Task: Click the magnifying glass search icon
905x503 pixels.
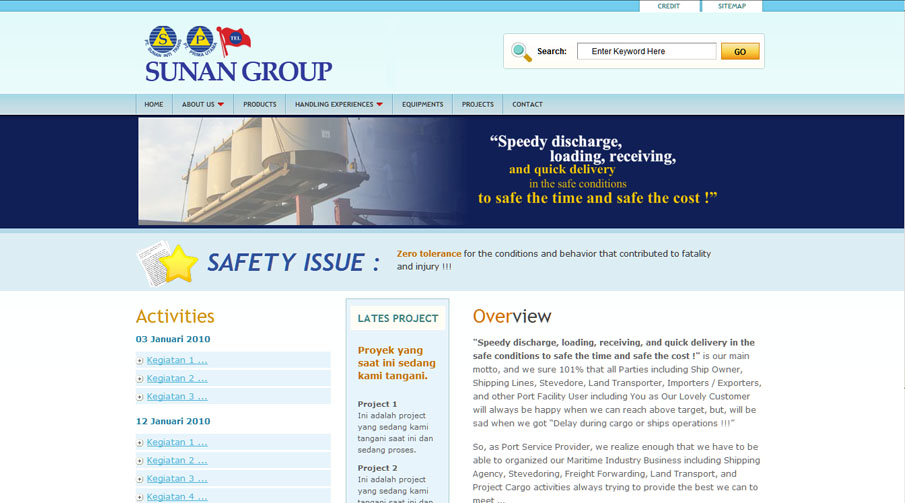Action: [521, 52]
